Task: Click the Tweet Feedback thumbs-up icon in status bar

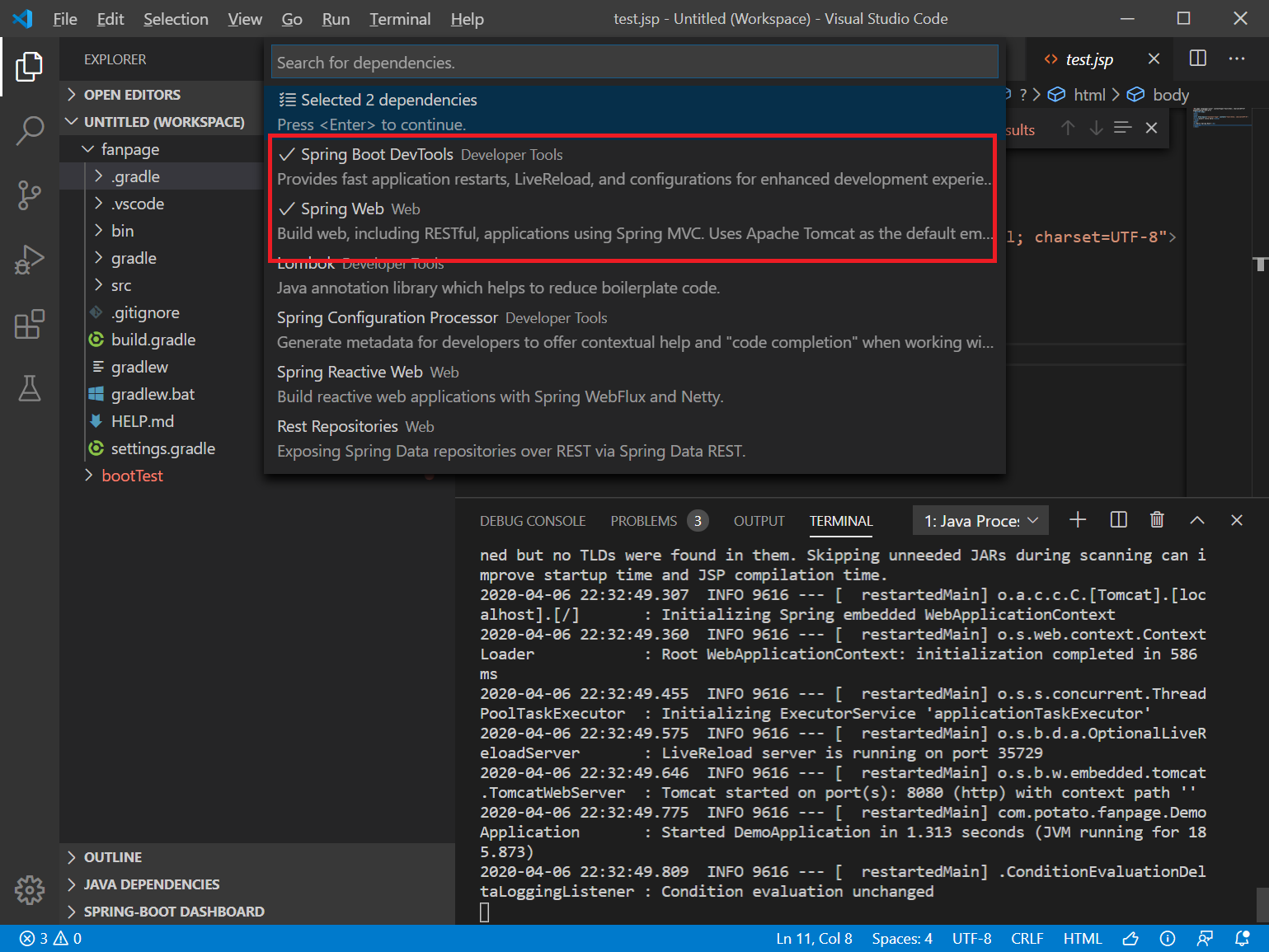Action: pyautogui.click(x=1130, y=939)
